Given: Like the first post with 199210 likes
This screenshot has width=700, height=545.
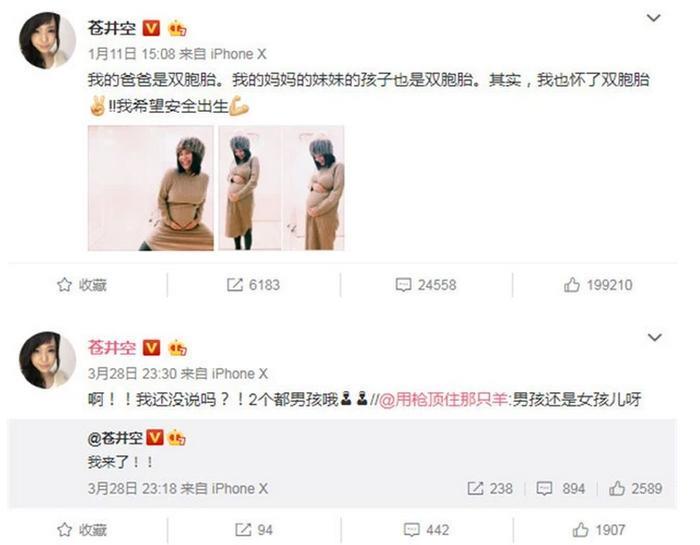Looking at the screenshot, I should [x=598, y=285].
